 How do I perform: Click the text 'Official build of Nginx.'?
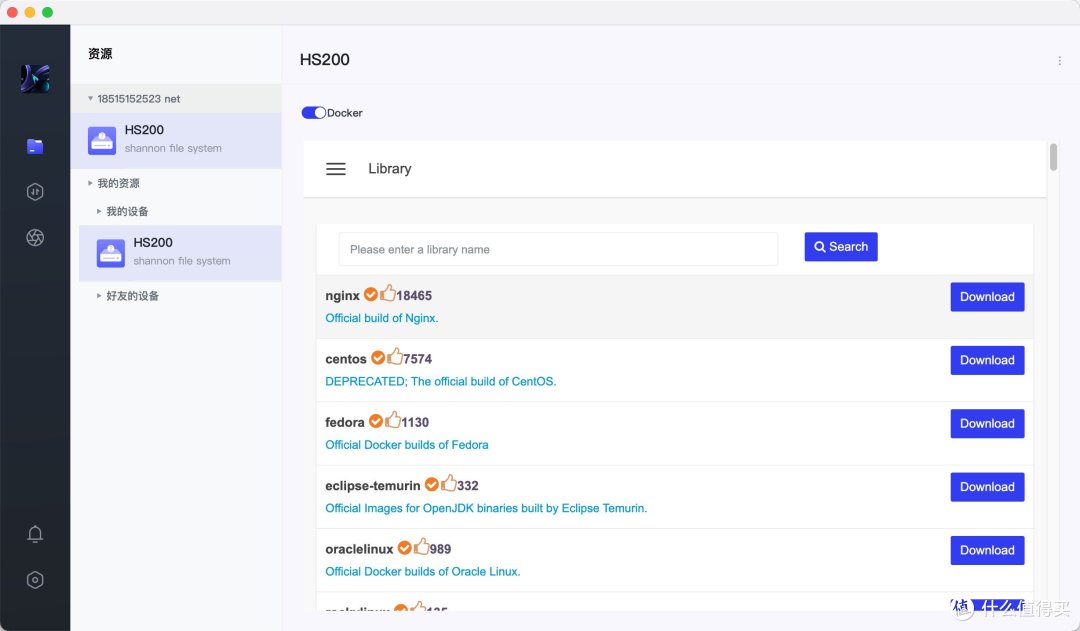click(x=382, y=318)
